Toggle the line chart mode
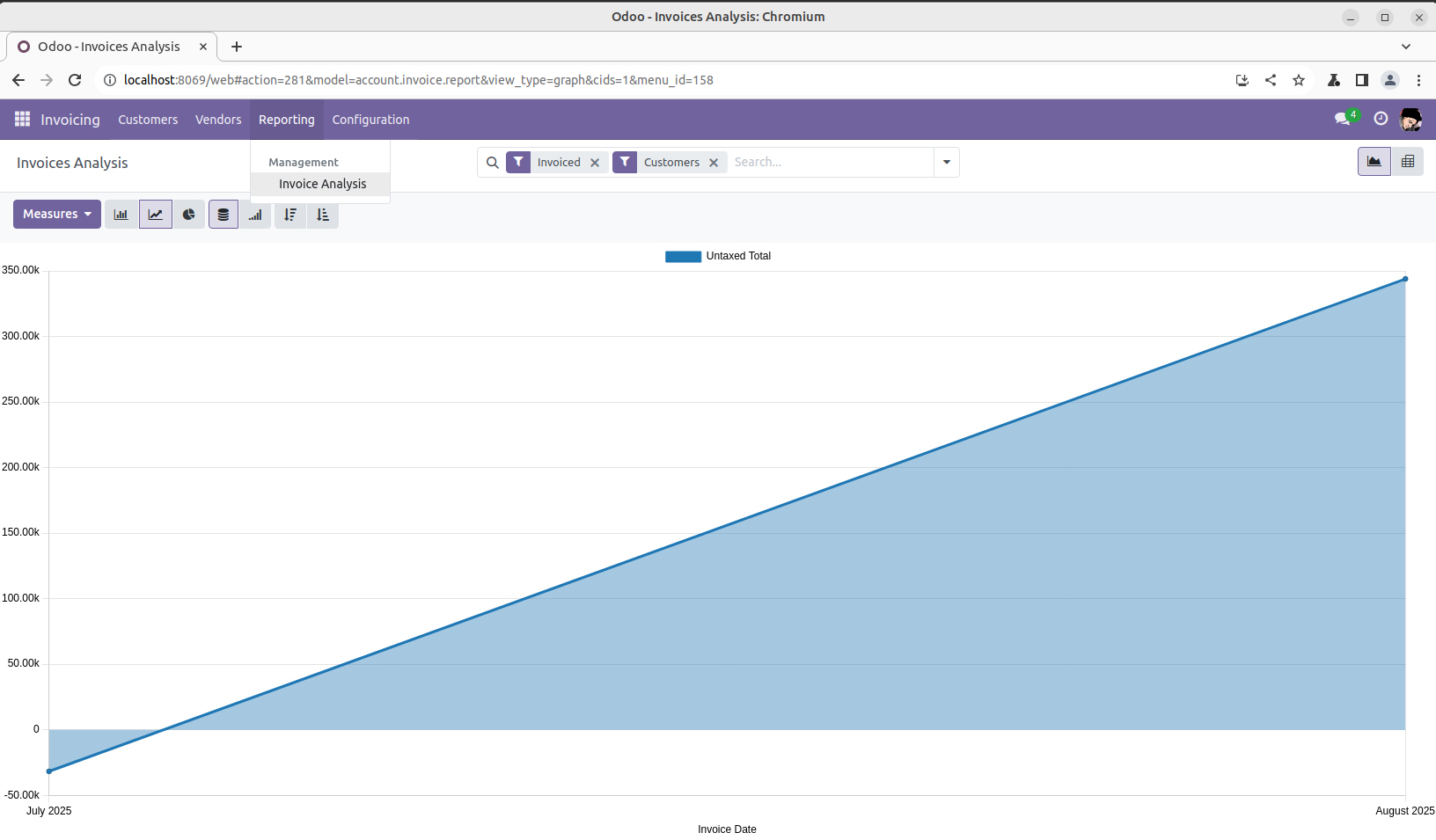Image resolution: width=1436 pixels, height=840 pixels. tap(156, 215)
